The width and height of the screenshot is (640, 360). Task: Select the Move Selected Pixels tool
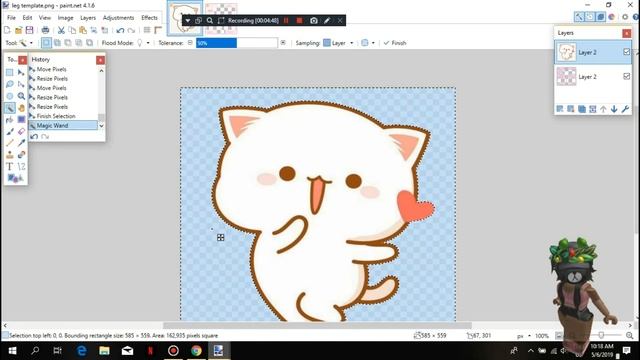[21, 73]
